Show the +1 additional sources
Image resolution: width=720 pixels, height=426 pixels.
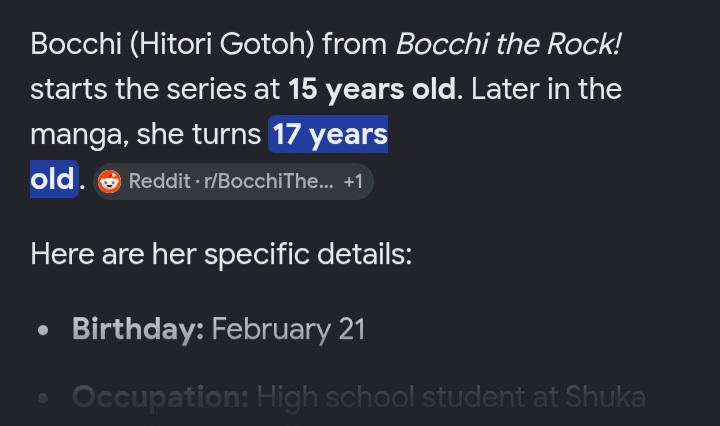click(353, 181)
